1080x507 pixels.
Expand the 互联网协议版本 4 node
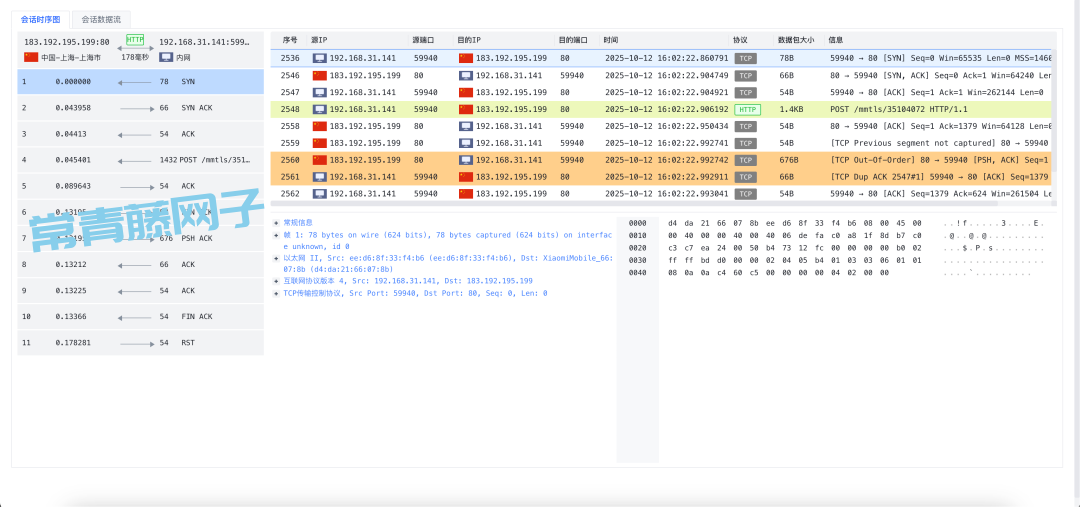[276, 282]
